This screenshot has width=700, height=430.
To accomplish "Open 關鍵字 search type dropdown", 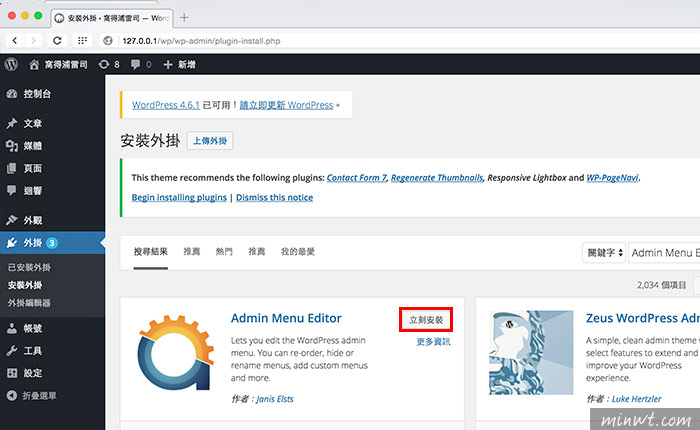I will coord(604,253).
